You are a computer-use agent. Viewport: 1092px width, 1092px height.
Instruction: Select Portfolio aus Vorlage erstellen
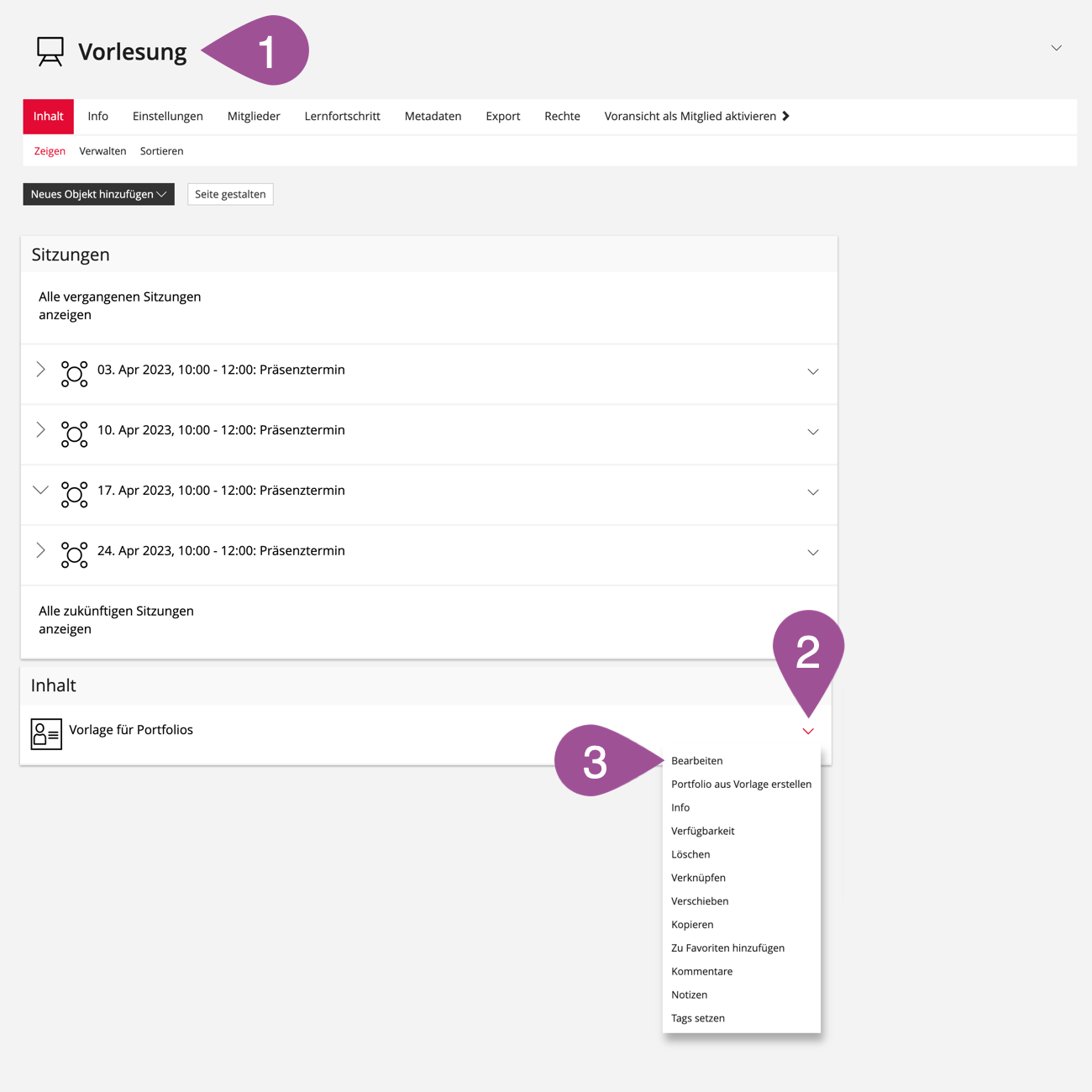(x=741, y=785)
